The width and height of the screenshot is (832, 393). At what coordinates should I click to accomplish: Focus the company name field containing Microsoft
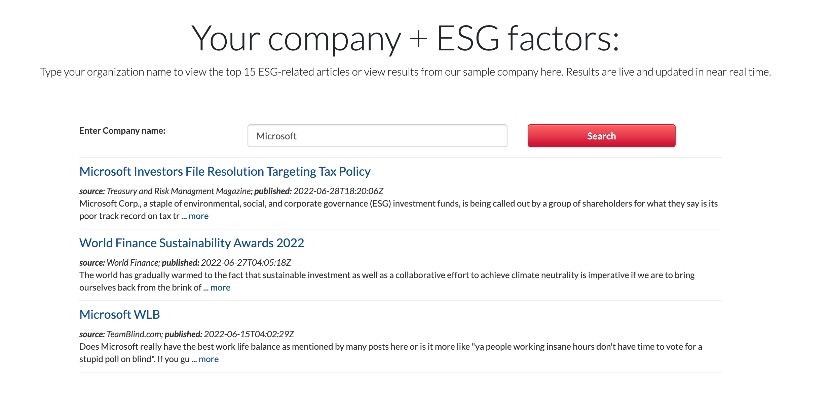(x=377, y=136)
